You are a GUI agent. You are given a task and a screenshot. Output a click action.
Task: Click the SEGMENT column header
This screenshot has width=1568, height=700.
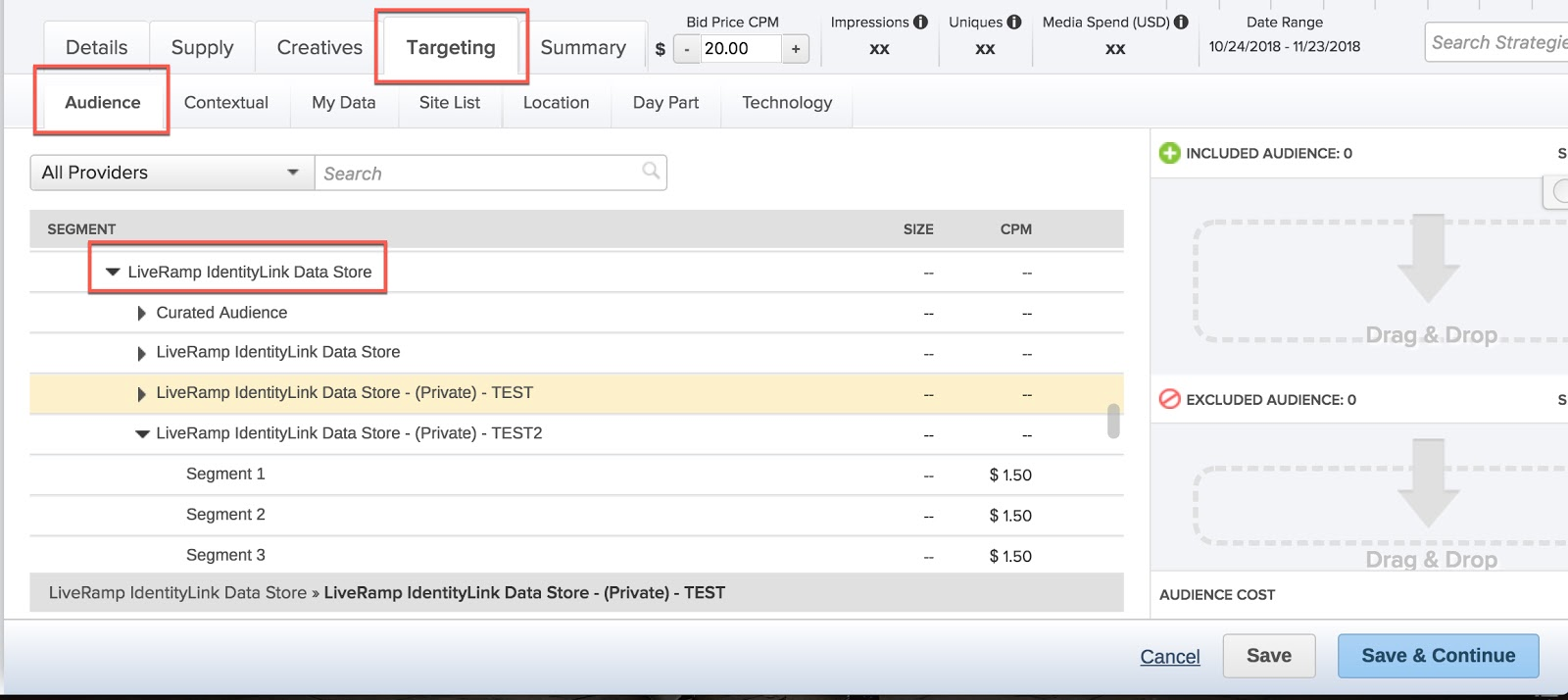[x=81, y=229]
